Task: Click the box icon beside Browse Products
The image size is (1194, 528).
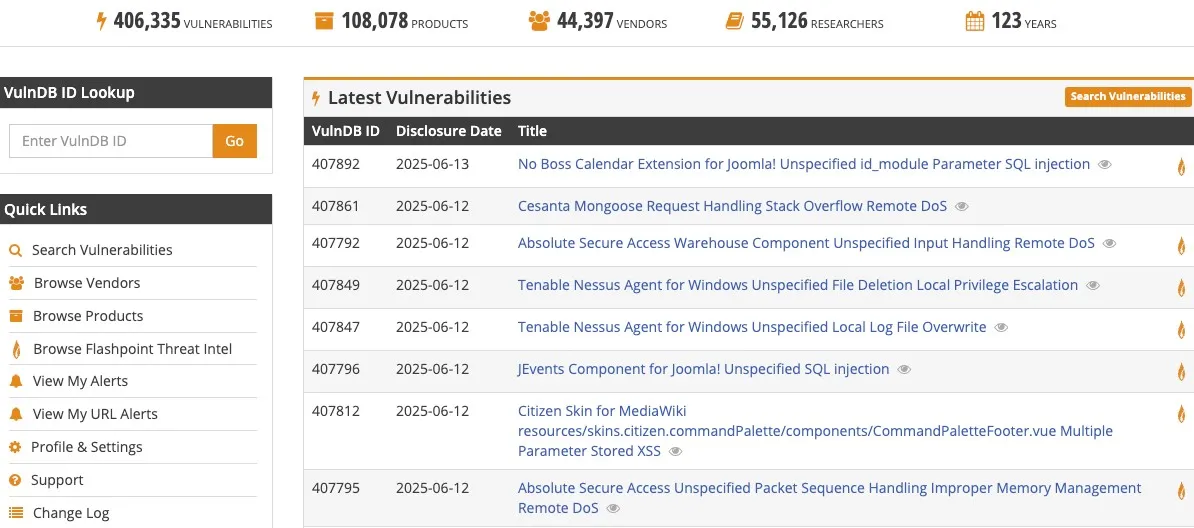Action: (x=16, y=316)
